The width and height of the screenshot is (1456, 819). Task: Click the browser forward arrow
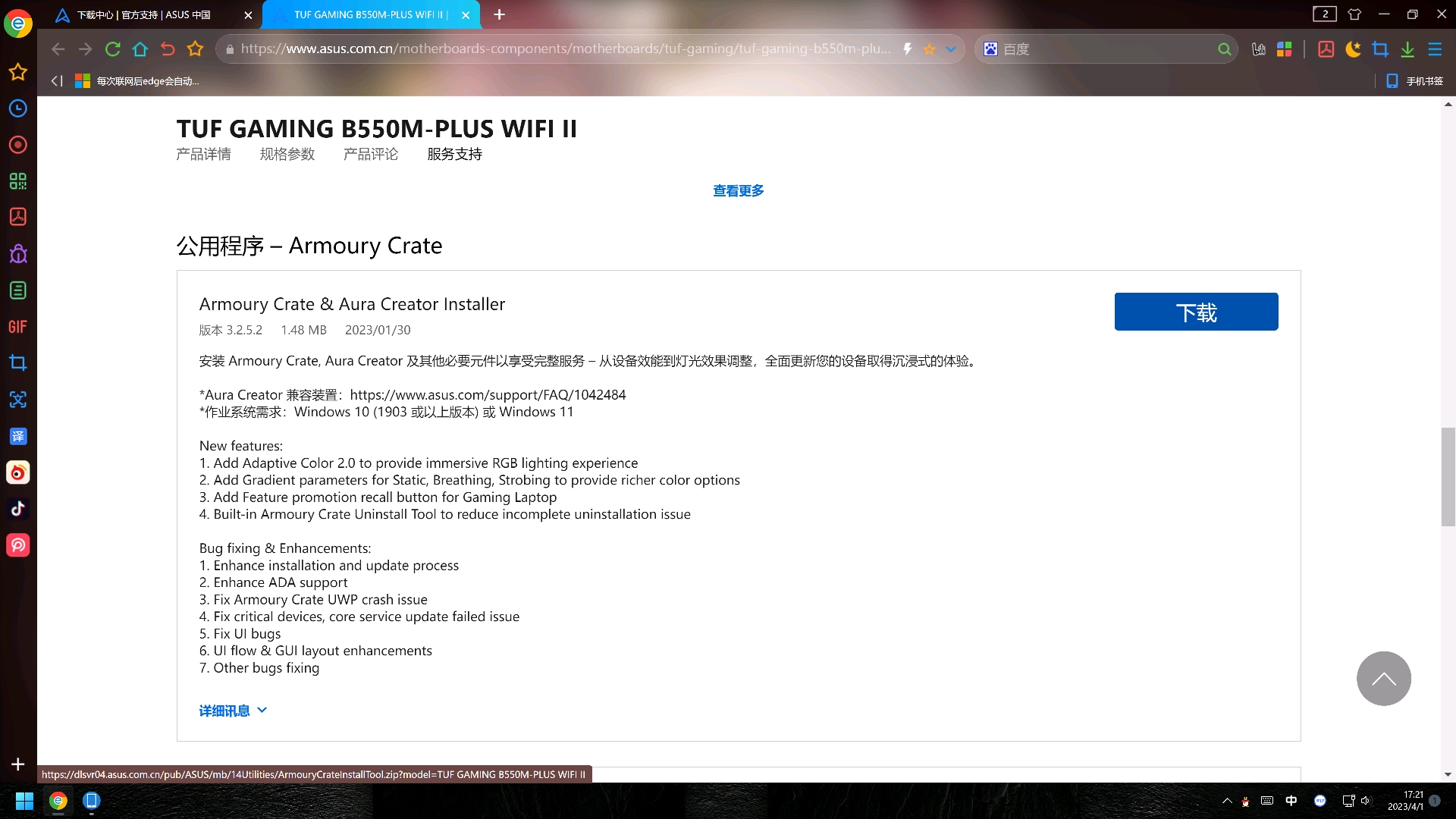tap(85, 49)
